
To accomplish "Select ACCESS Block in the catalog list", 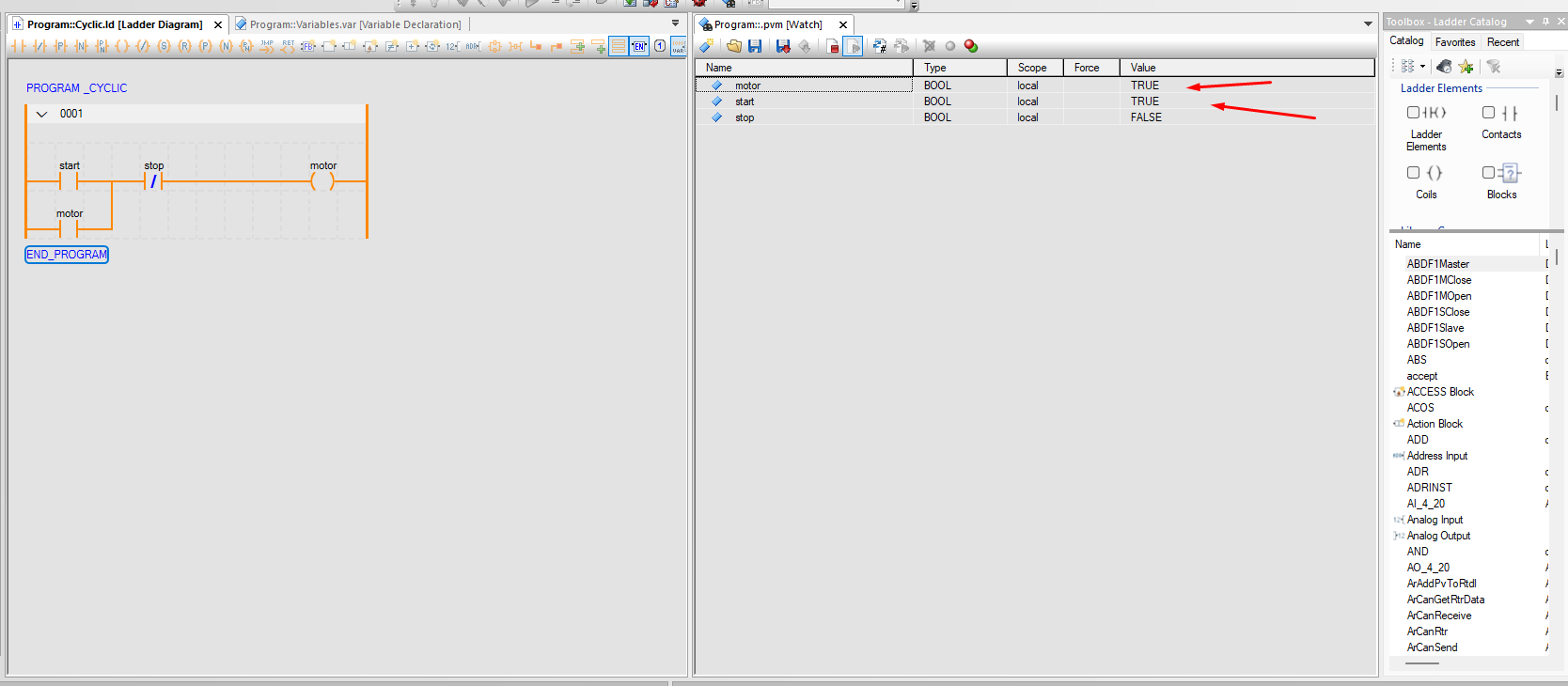I will click(1440, 392).
